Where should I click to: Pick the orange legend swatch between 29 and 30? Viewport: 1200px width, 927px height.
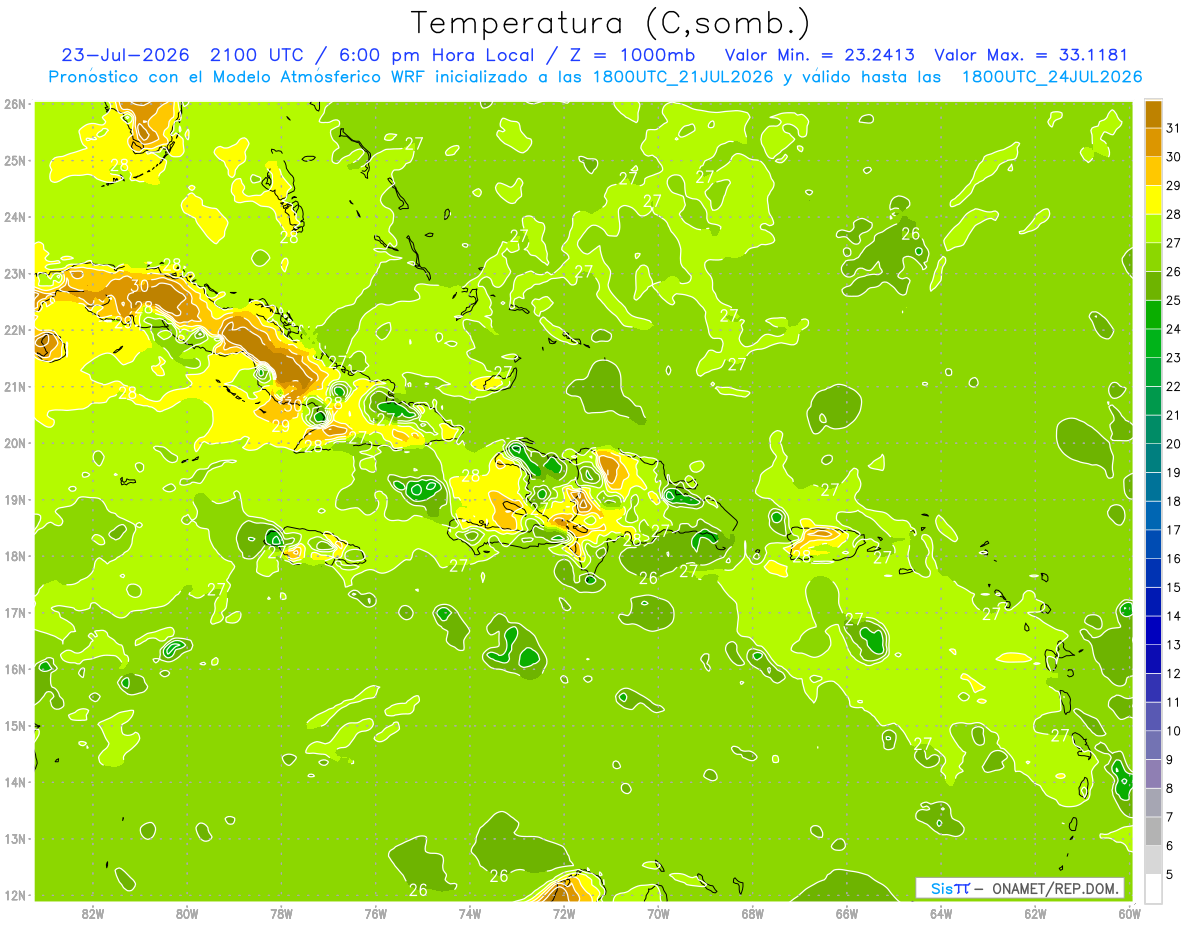coord(1153,171)
